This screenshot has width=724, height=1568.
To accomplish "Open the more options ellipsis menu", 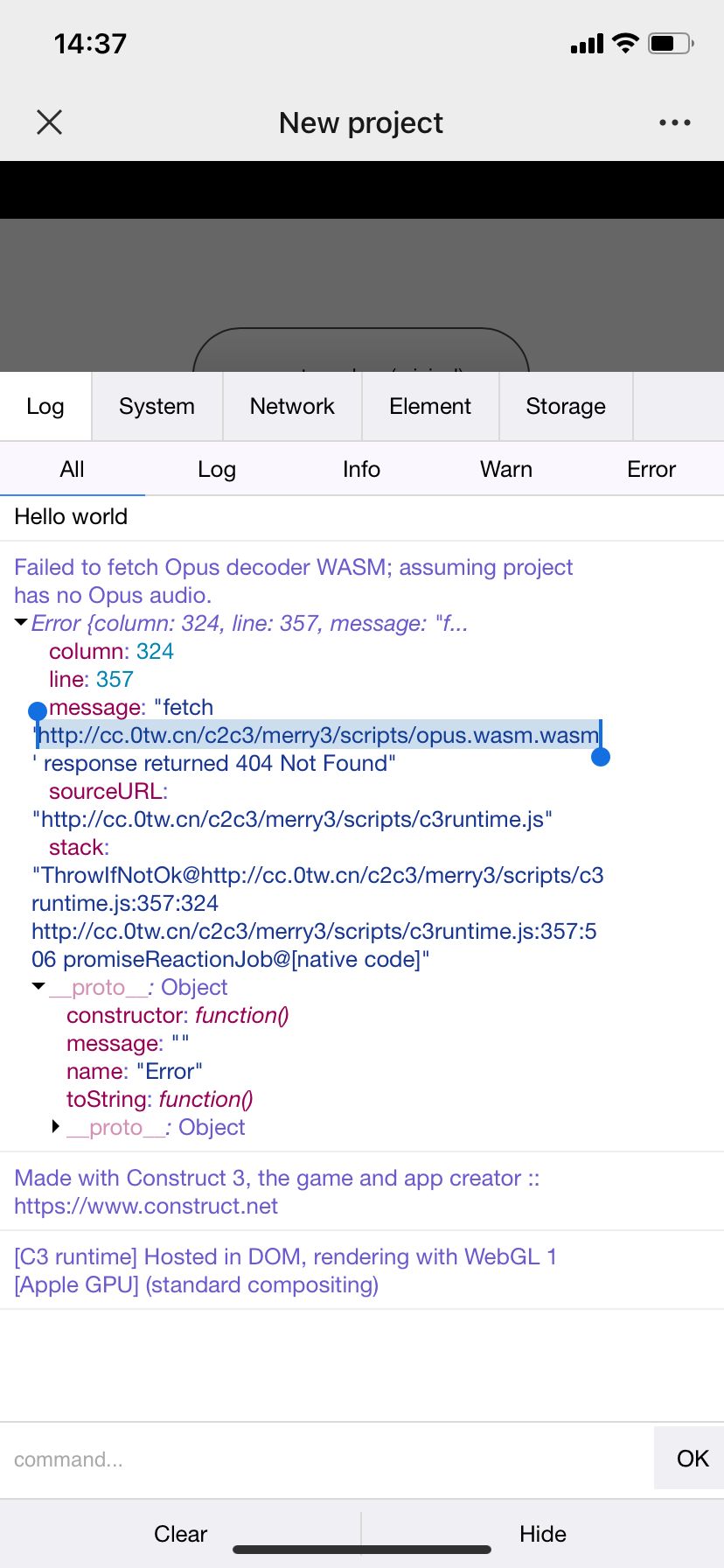I will 673,122.
